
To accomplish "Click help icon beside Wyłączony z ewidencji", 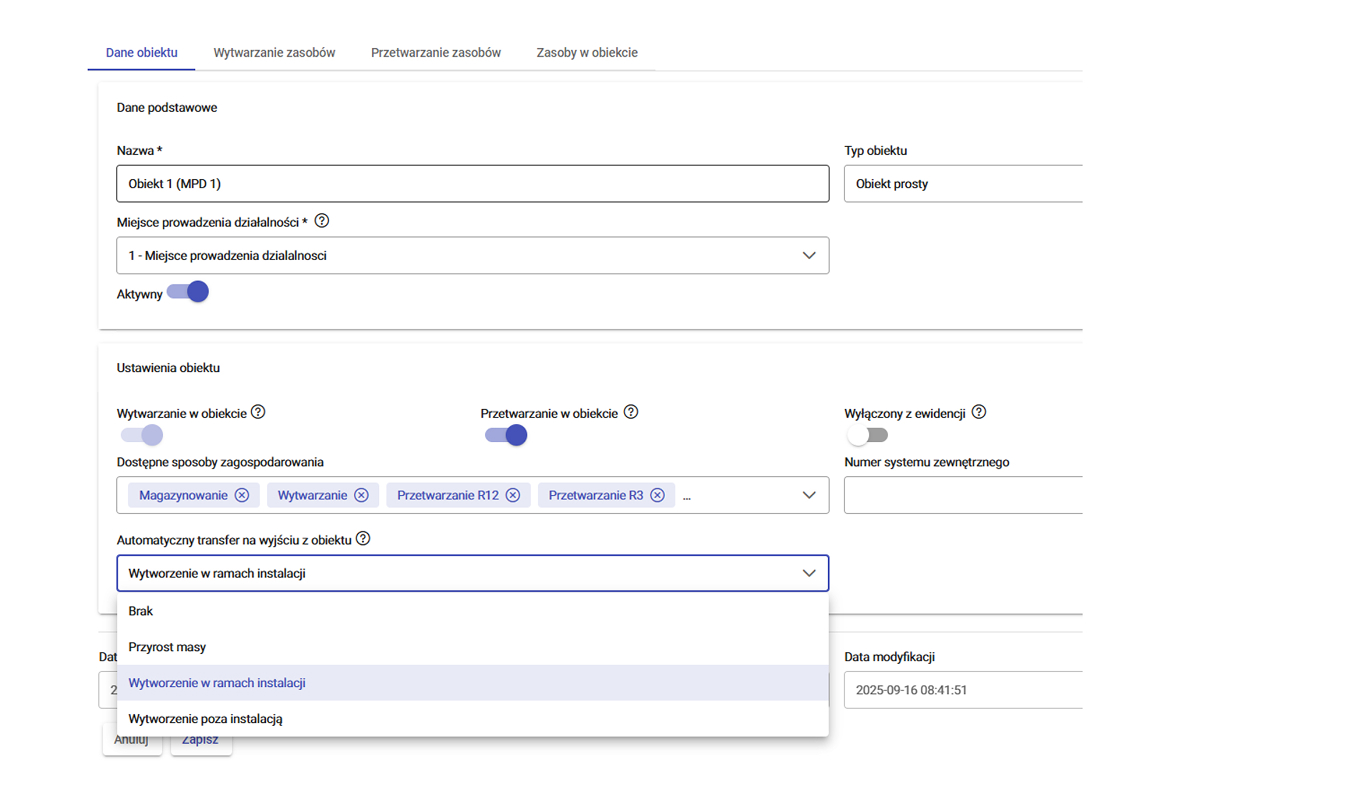I will pos(979,412).
